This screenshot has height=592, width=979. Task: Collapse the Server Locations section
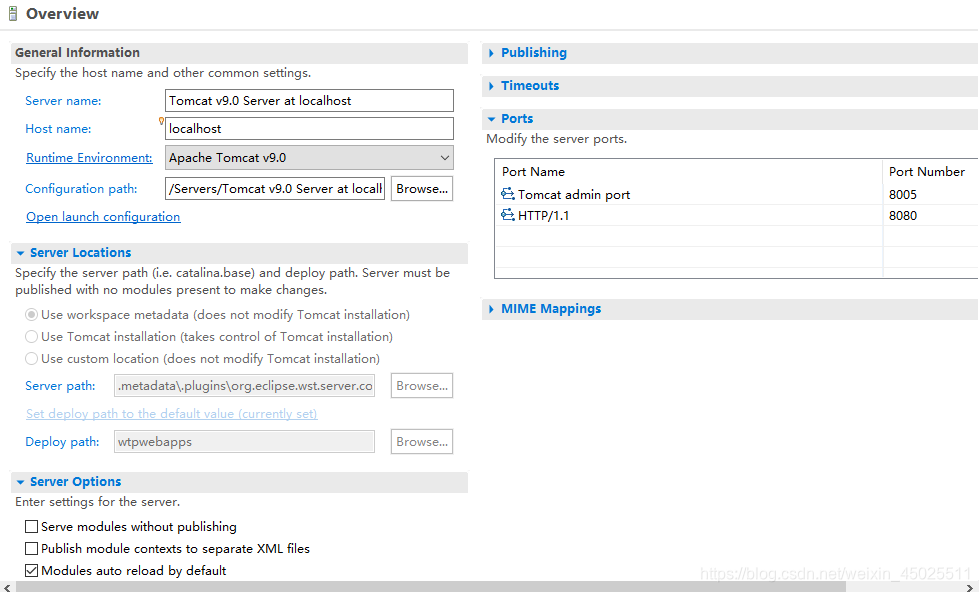click(21, 253)
